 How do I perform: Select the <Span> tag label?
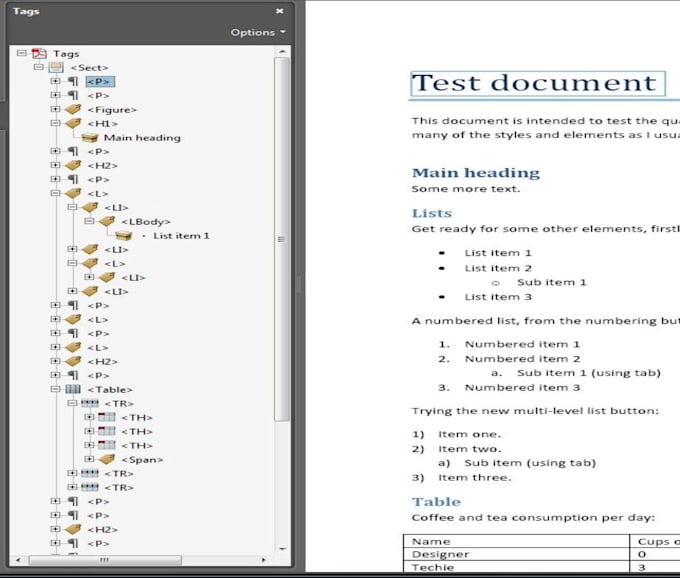coord(142,460)
